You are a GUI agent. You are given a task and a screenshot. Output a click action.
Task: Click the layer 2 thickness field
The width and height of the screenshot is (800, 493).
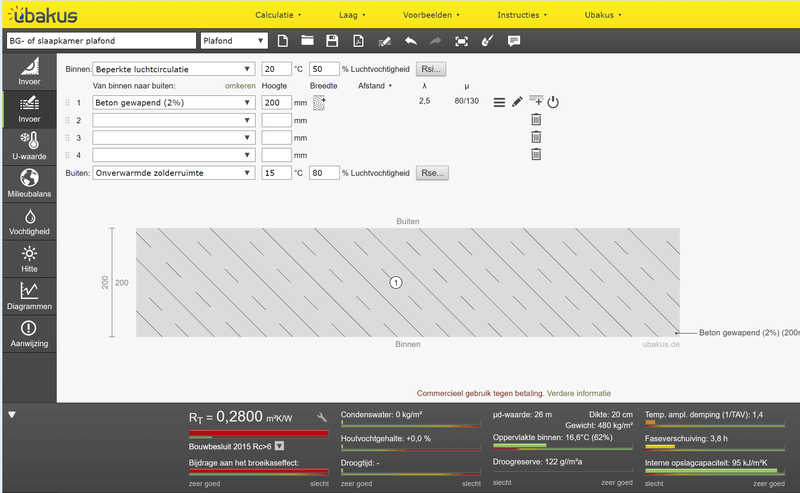pyautogui.click(x=276, y=120)
